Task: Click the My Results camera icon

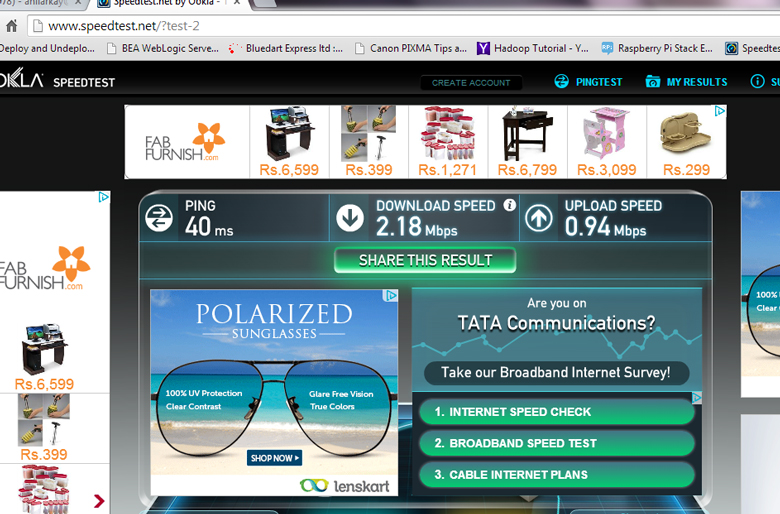Action: (653, 82)
